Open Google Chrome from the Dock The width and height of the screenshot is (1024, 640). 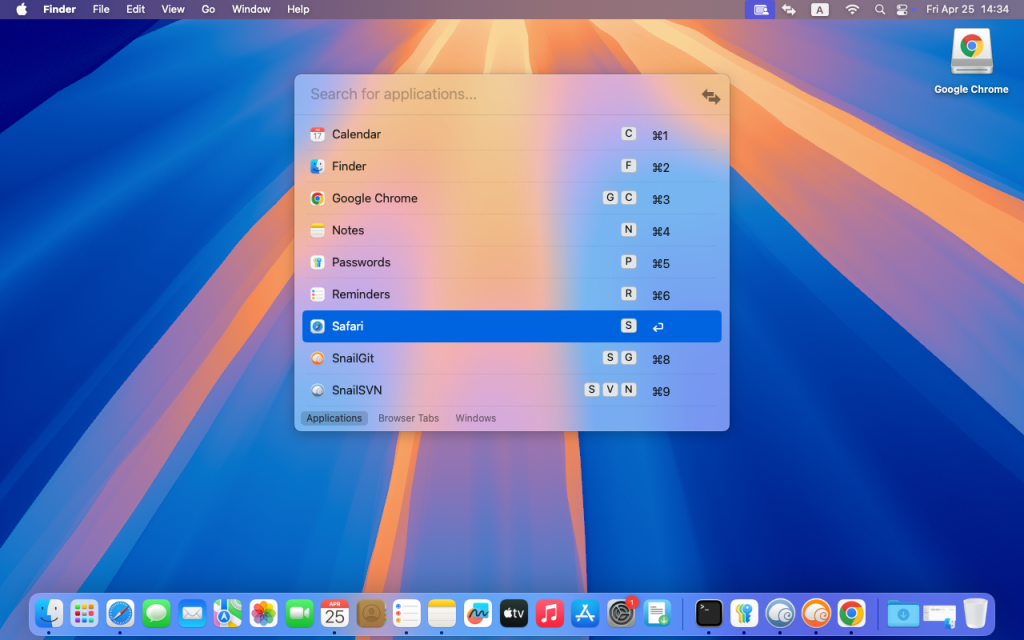pyautogui.click(x=852, y=614)
